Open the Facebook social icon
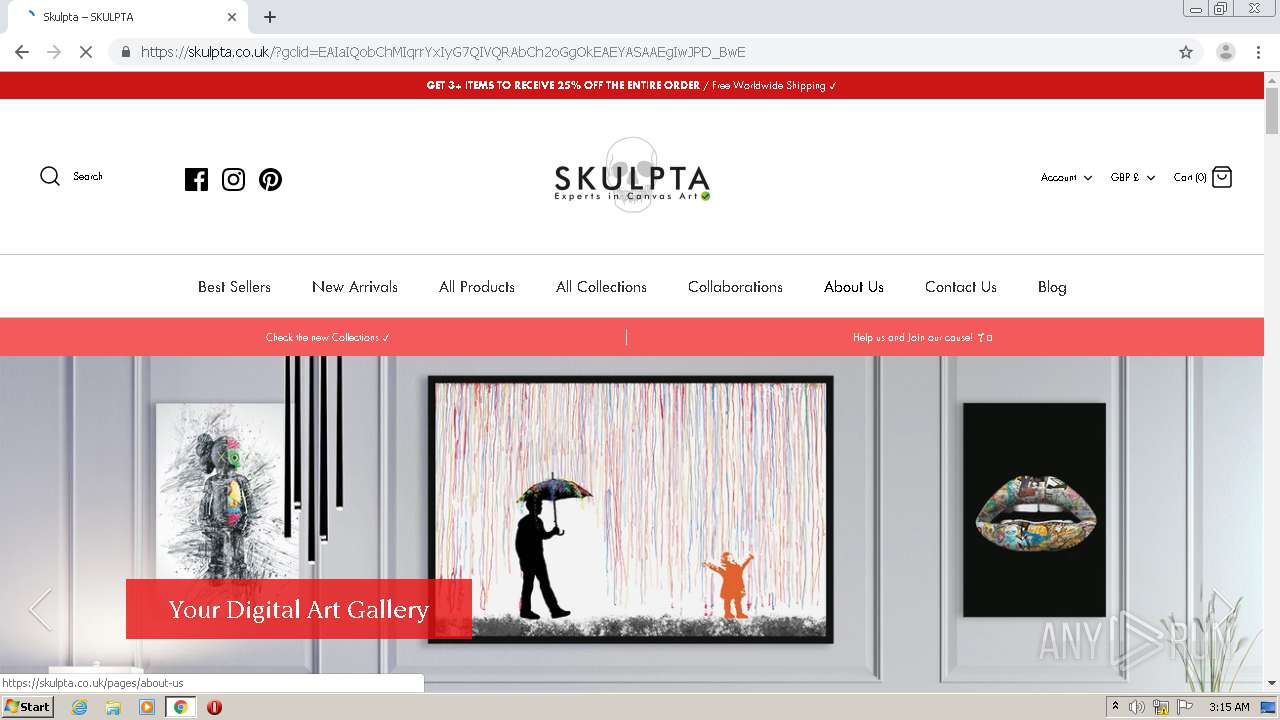The height and width of the screenshot is (720, 1280). point(196,179)
